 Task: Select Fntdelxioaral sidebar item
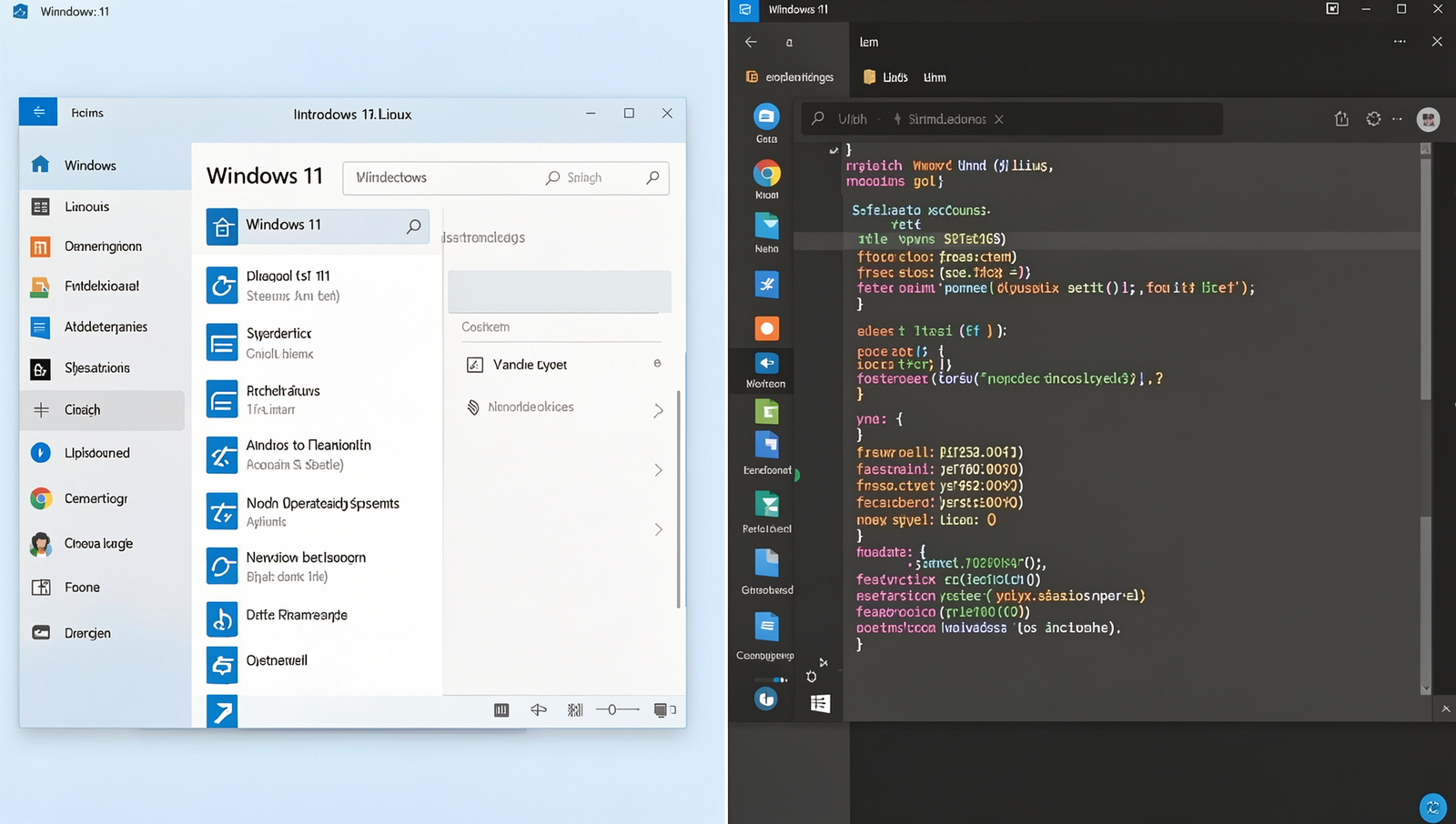tap(86, 286)
